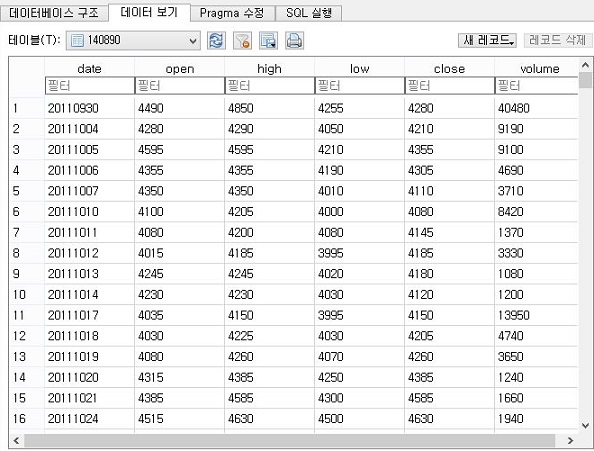The width and height of the screenshot is (594, 451).
Task: Sort by the low column header
Action: 360,69
